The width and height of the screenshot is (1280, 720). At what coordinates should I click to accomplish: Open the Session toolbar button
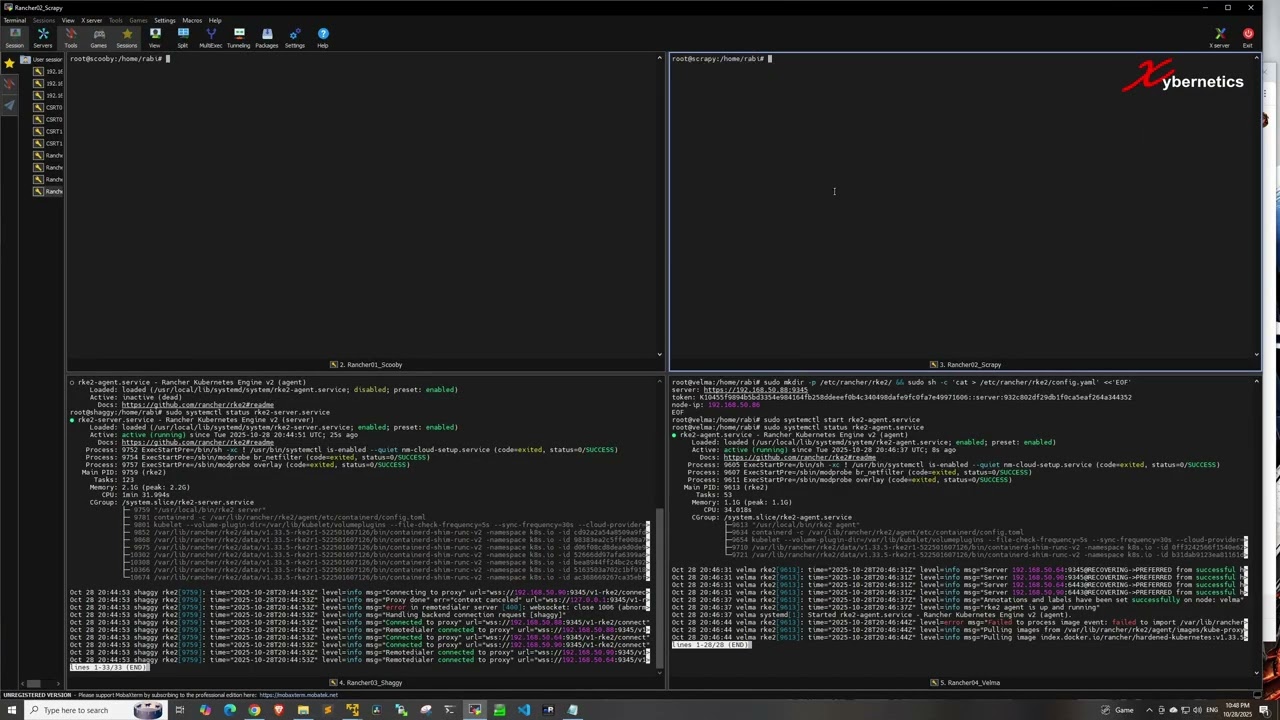14,38
